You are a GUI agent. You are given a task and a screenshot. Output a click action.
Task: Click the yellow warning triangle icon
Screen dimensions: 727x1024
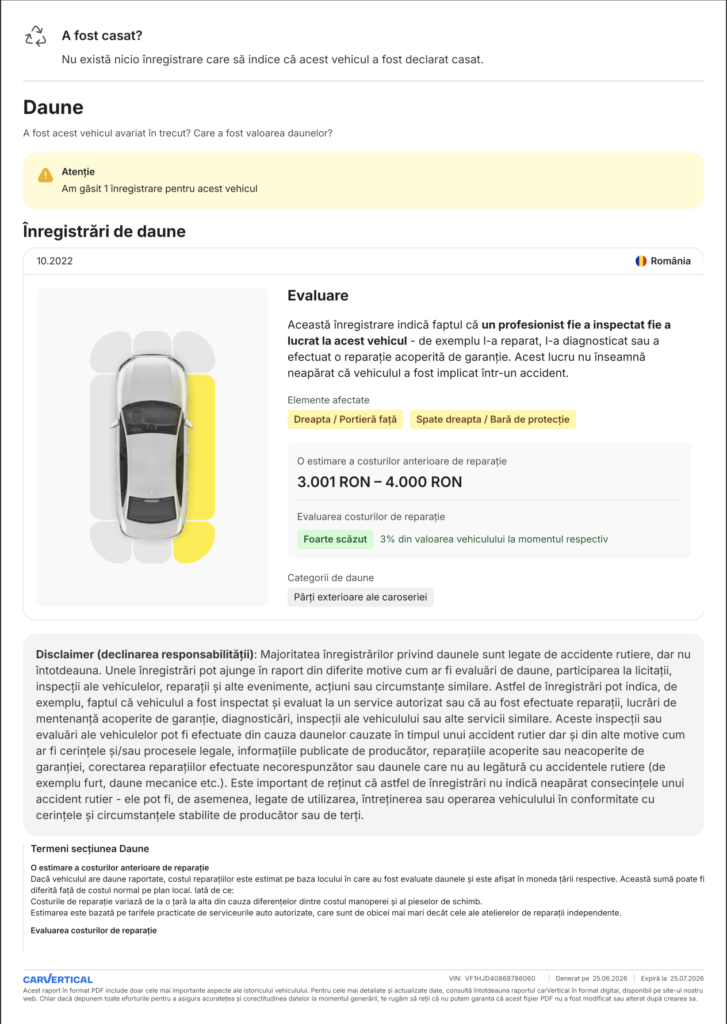tap(45, 174)
